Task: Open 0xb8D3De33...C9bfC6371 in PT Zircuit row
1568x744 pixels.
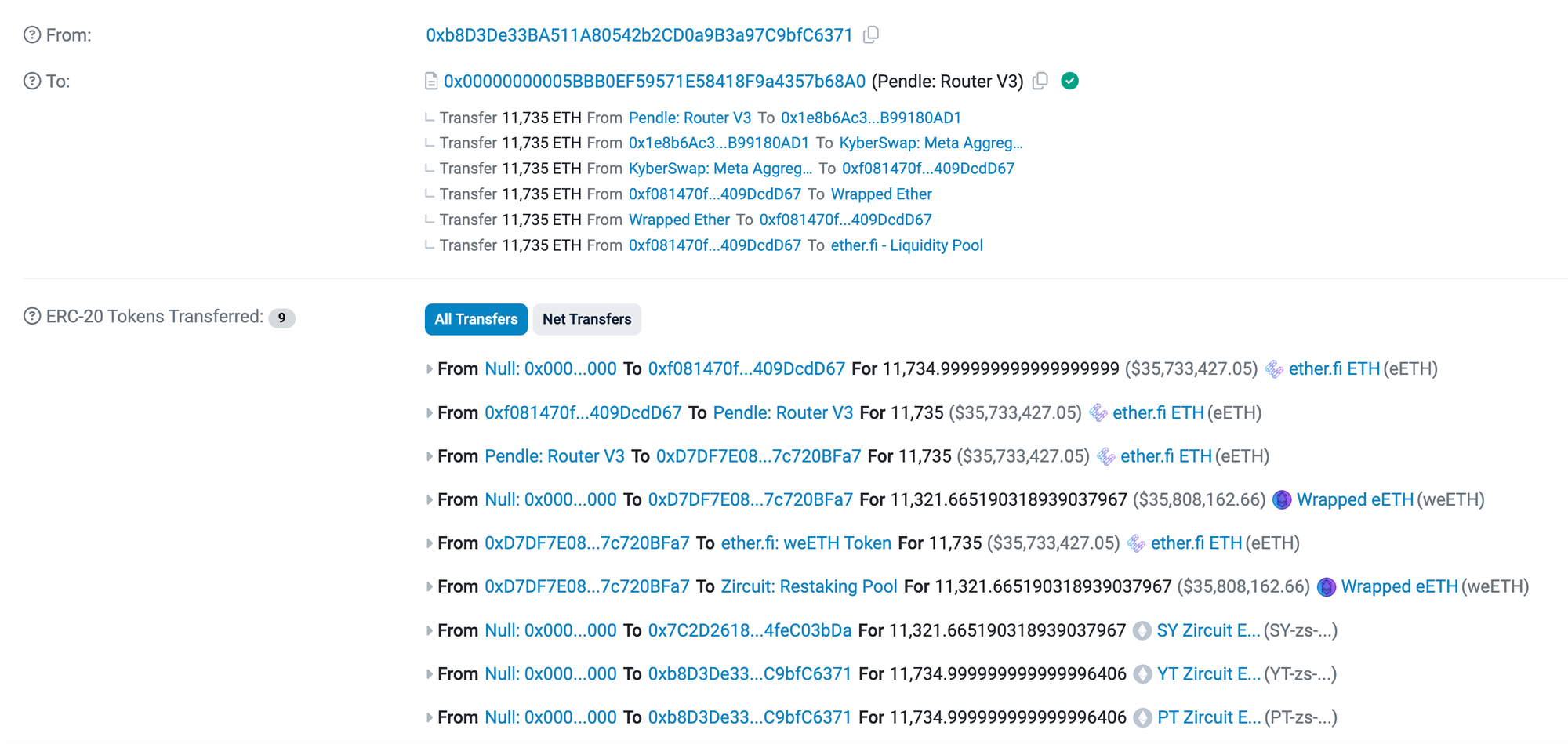Action: coord(750,718)
